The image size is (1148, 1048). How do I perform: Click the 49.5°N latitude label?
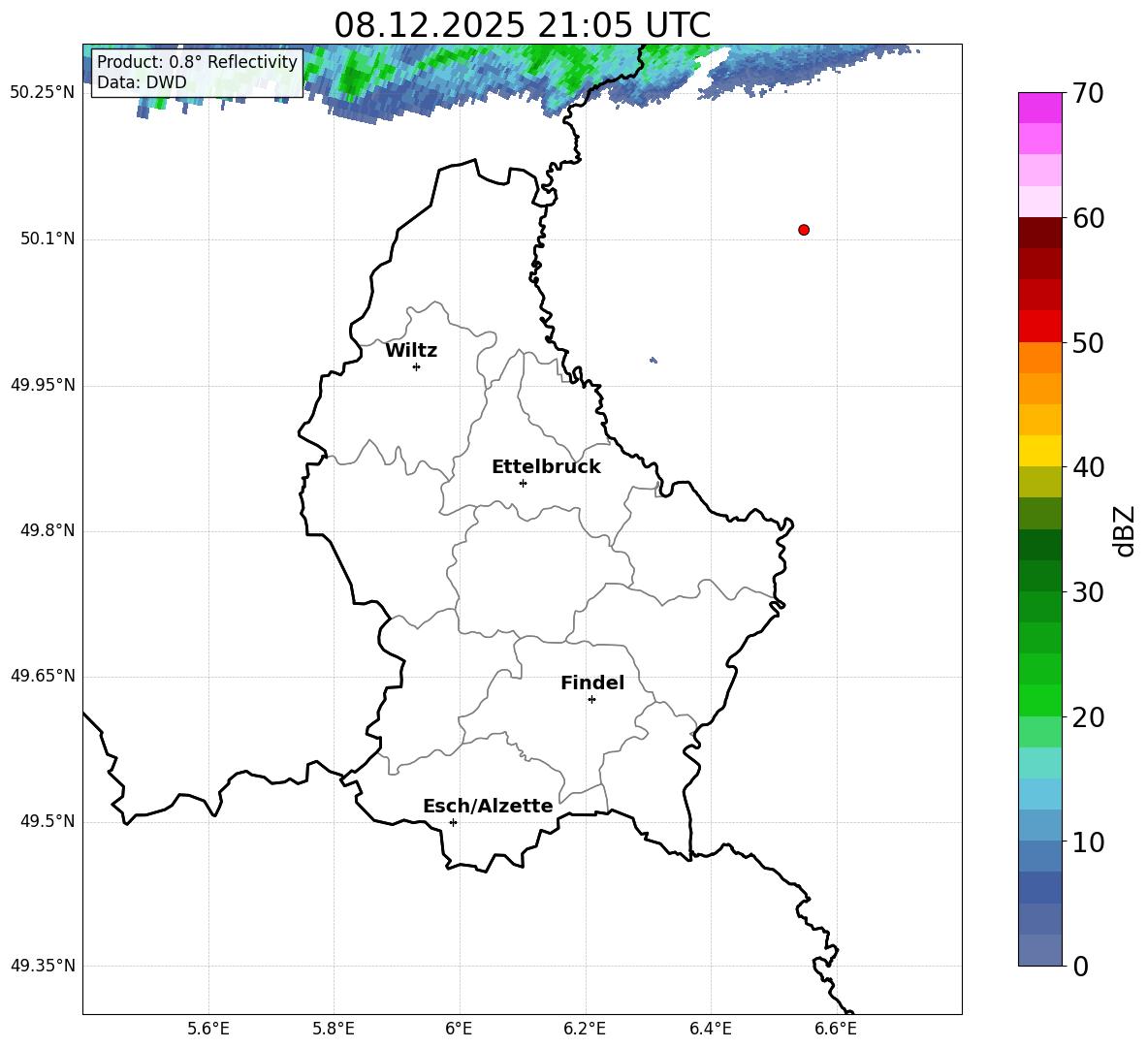pos(48,821)
